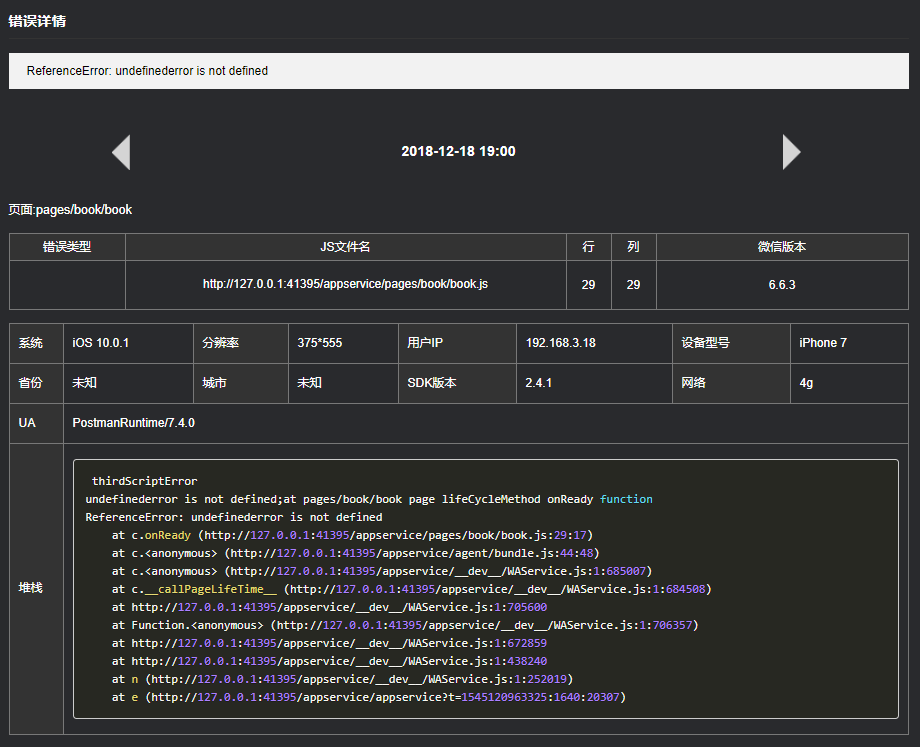The width and height of the screenshot is (920, 747).
Task: Click the 错误类型 column header
Action: pos(67,247)
